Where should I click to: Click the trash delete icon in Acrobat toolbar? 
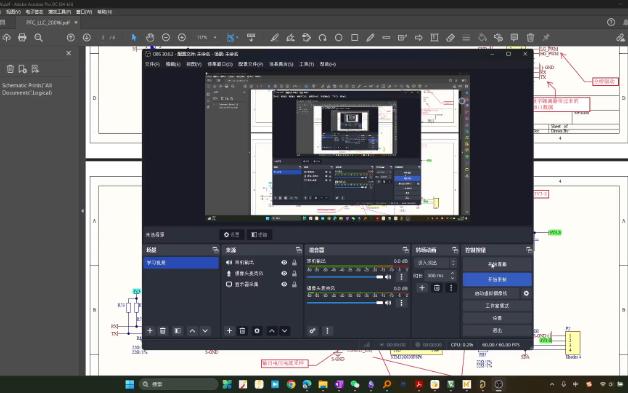(x=530, y=38)
